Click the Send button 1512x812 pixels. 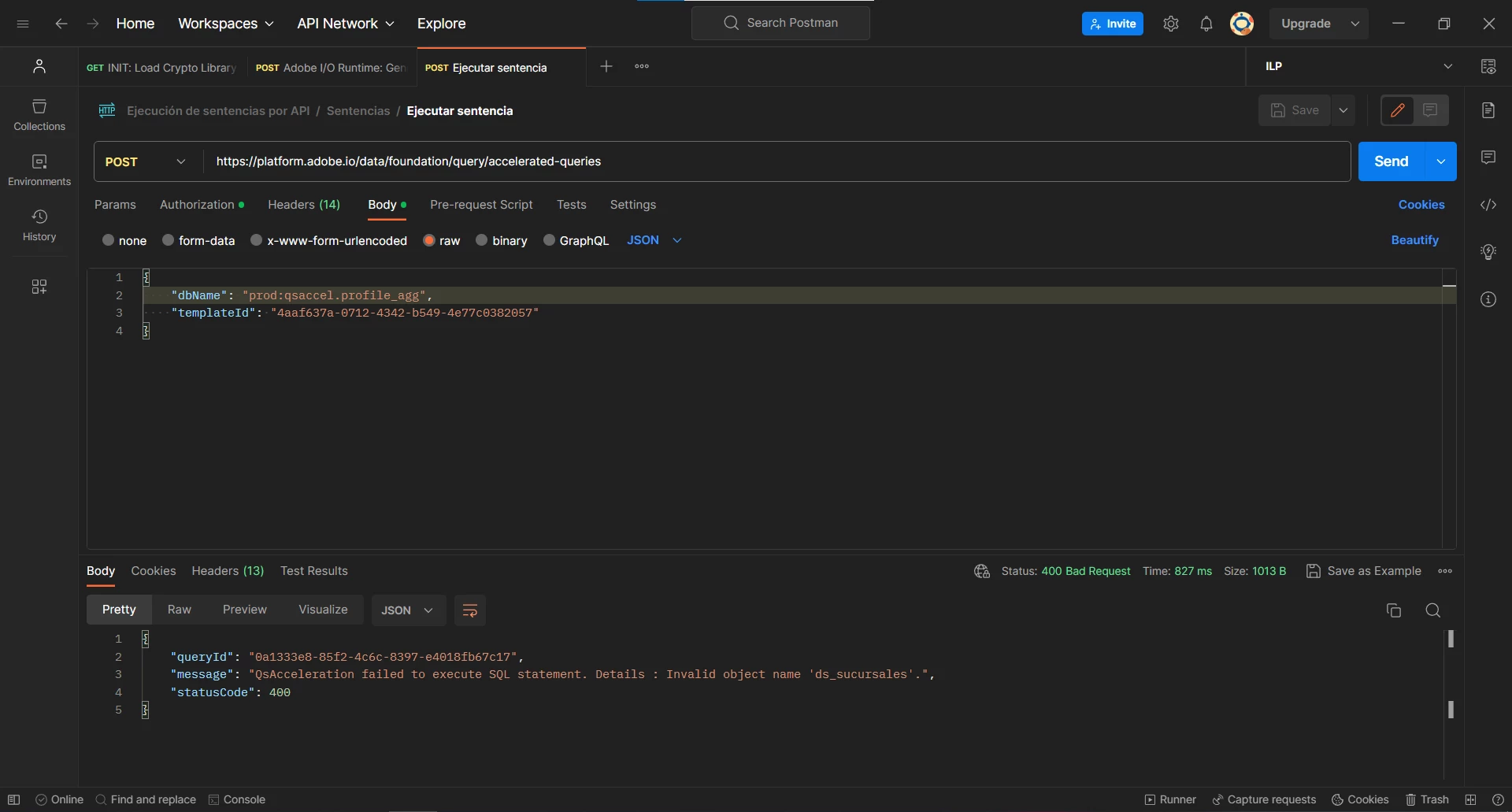[1392, 161]
